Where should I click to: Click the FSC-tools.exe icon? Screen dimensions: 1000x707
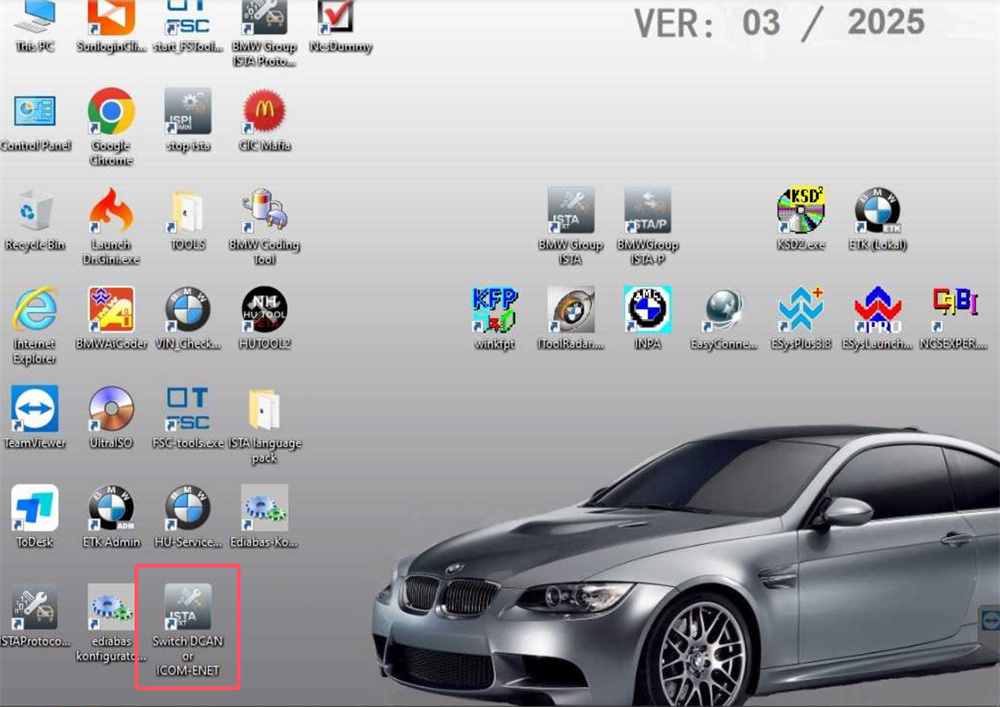coord(188,408)
